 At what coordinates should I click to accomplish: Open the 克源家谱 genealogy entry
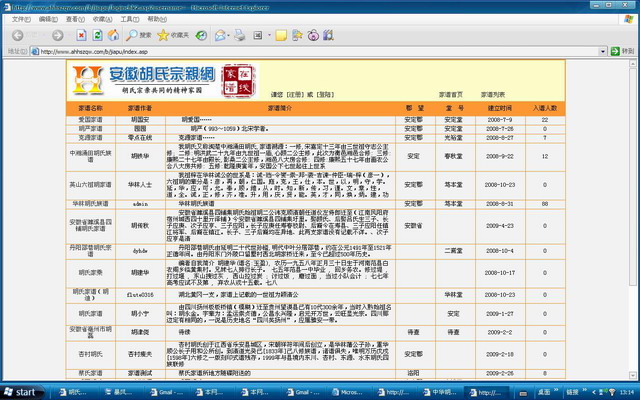tap(91, 138)
